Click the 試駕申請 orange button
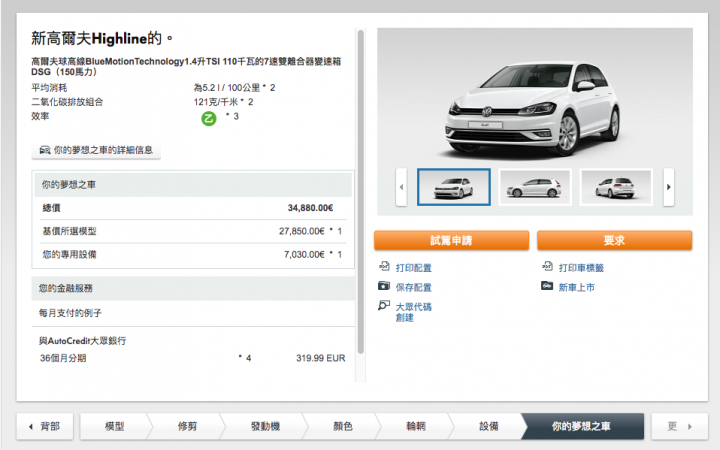 (x=451, y=240)
